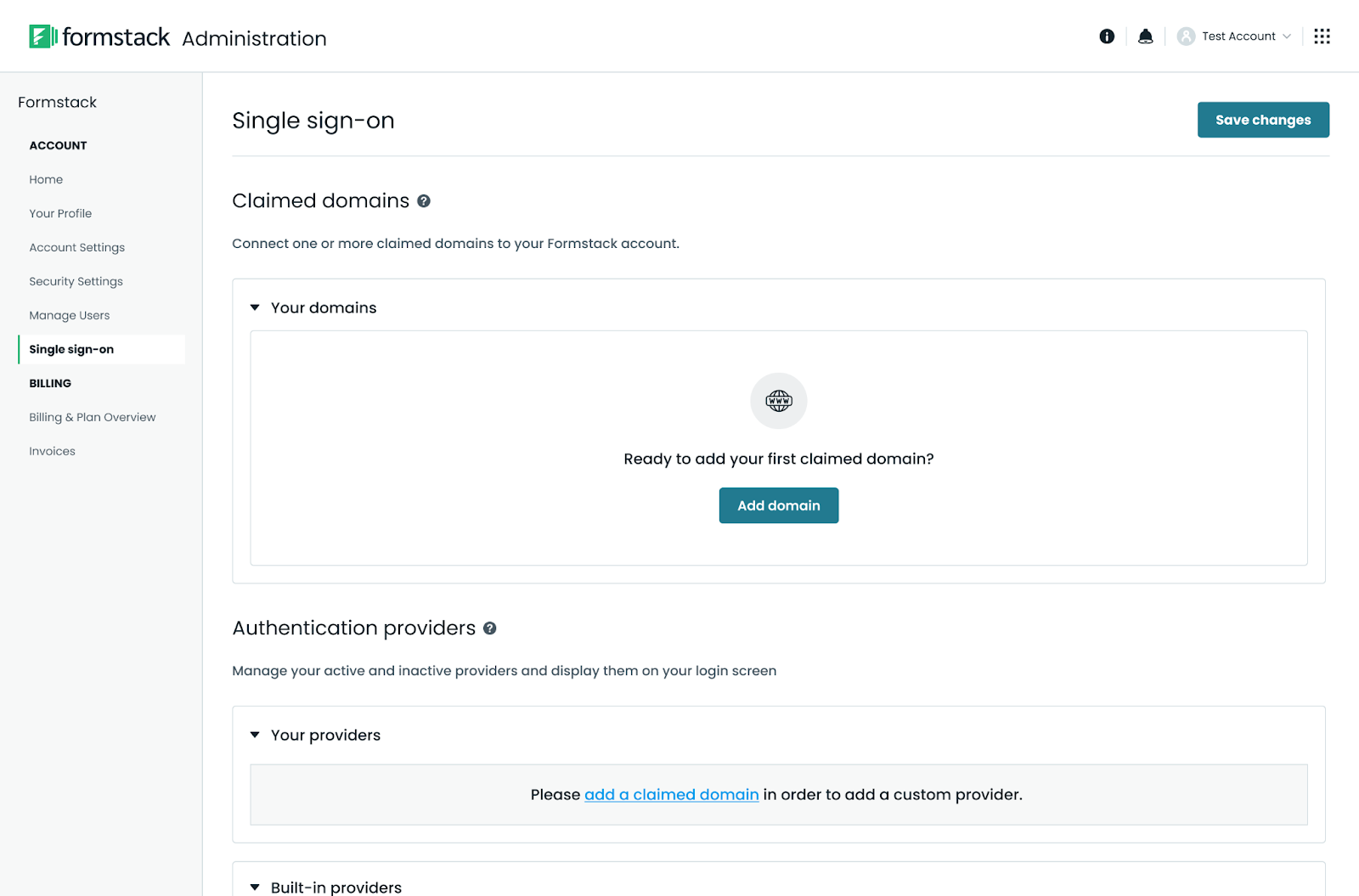Screen dimensions: 1359x896
Task: Click the www globe icon
Action: click(x=779, y=401)
